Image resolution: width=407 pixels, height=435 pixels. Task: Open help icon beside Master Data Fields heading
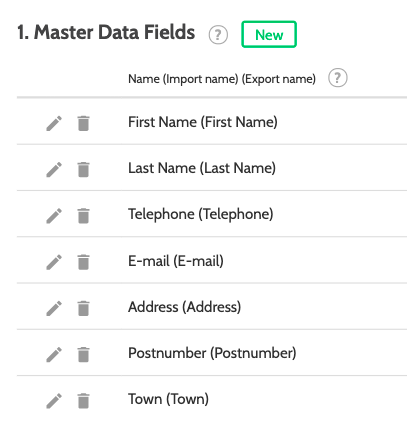click(218, 35)
